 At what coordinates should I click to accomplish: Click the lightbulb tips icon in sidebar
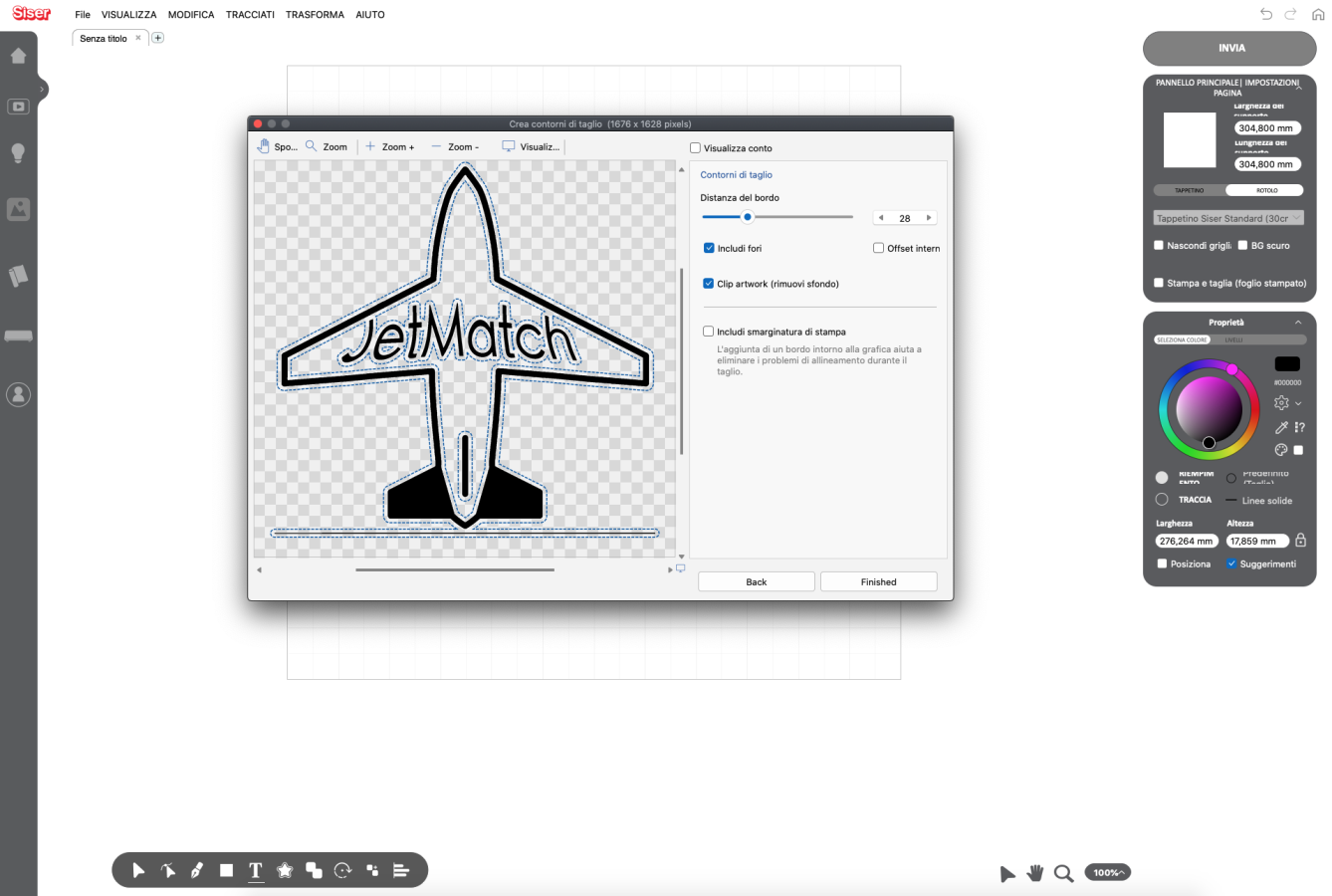(x=18, y=153)
